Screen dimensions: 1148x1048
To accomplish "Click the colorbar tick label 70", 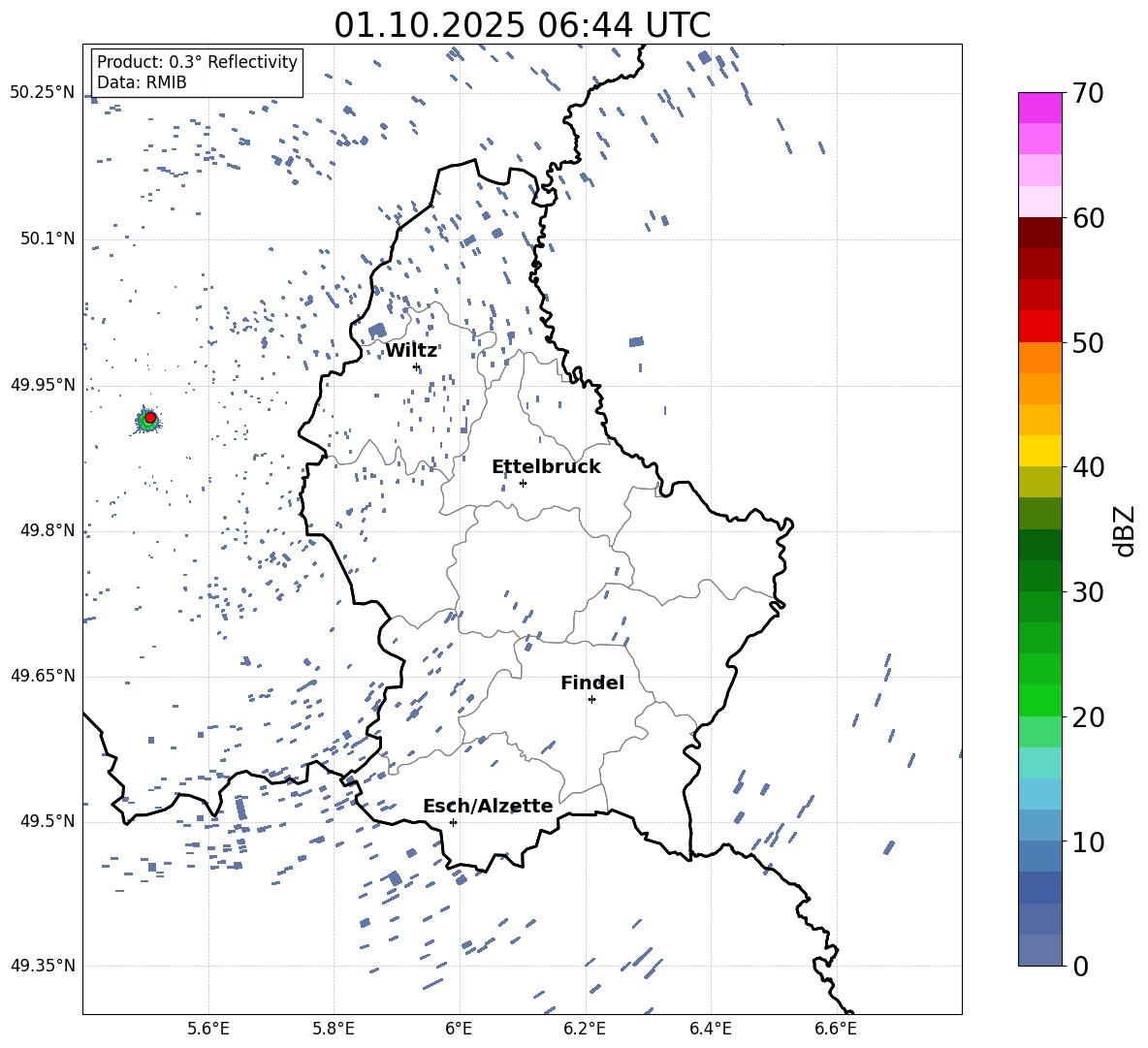I will click(x=1088, y=94).
